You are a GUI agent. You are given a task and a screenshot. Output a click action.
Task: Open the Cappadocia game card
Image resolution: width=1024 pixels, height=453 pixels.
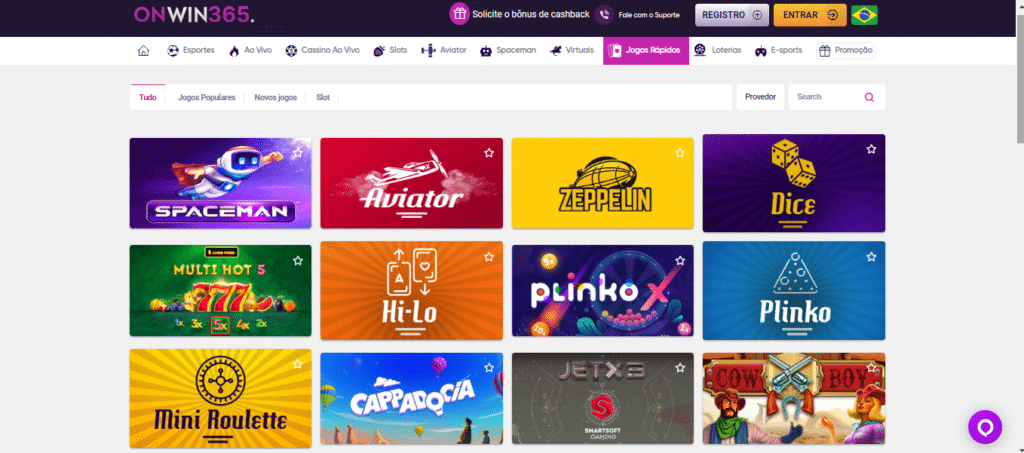pos(411,398)
